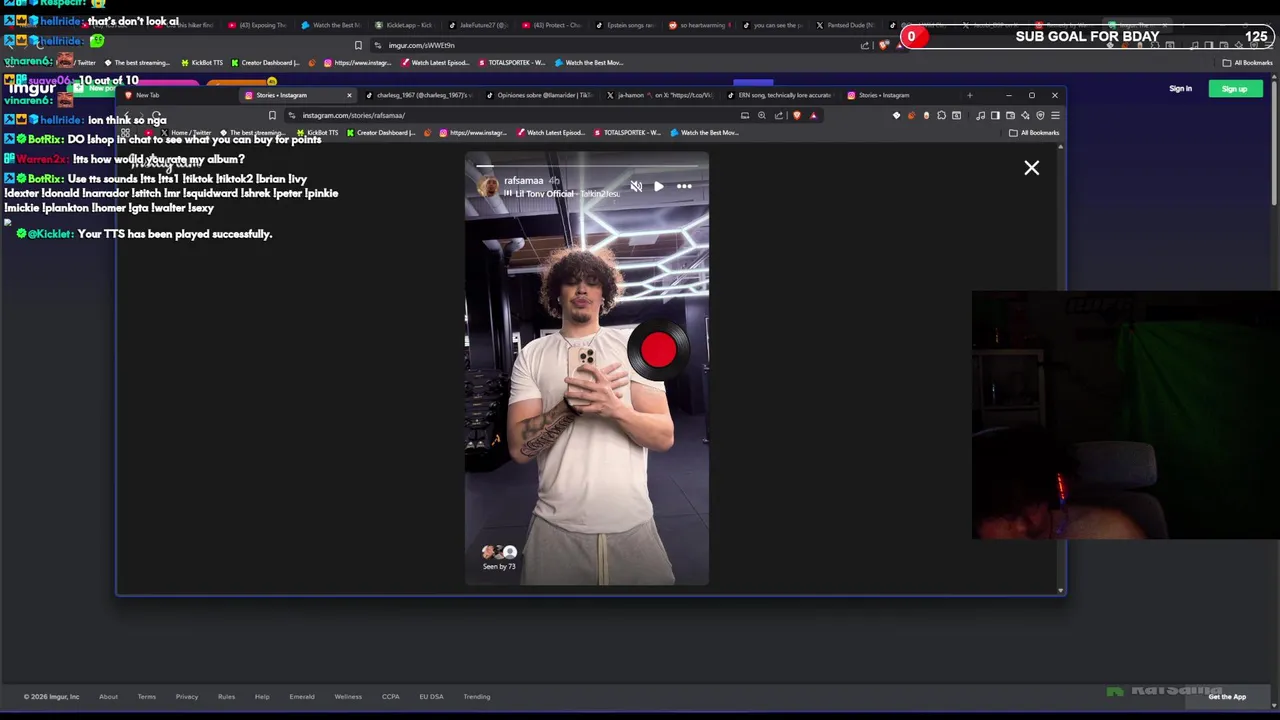Image resolution: width=1280 pixels, height=720 pixels.
Task: Click the zoom magnifier in address bar
Action: (761, 115)
